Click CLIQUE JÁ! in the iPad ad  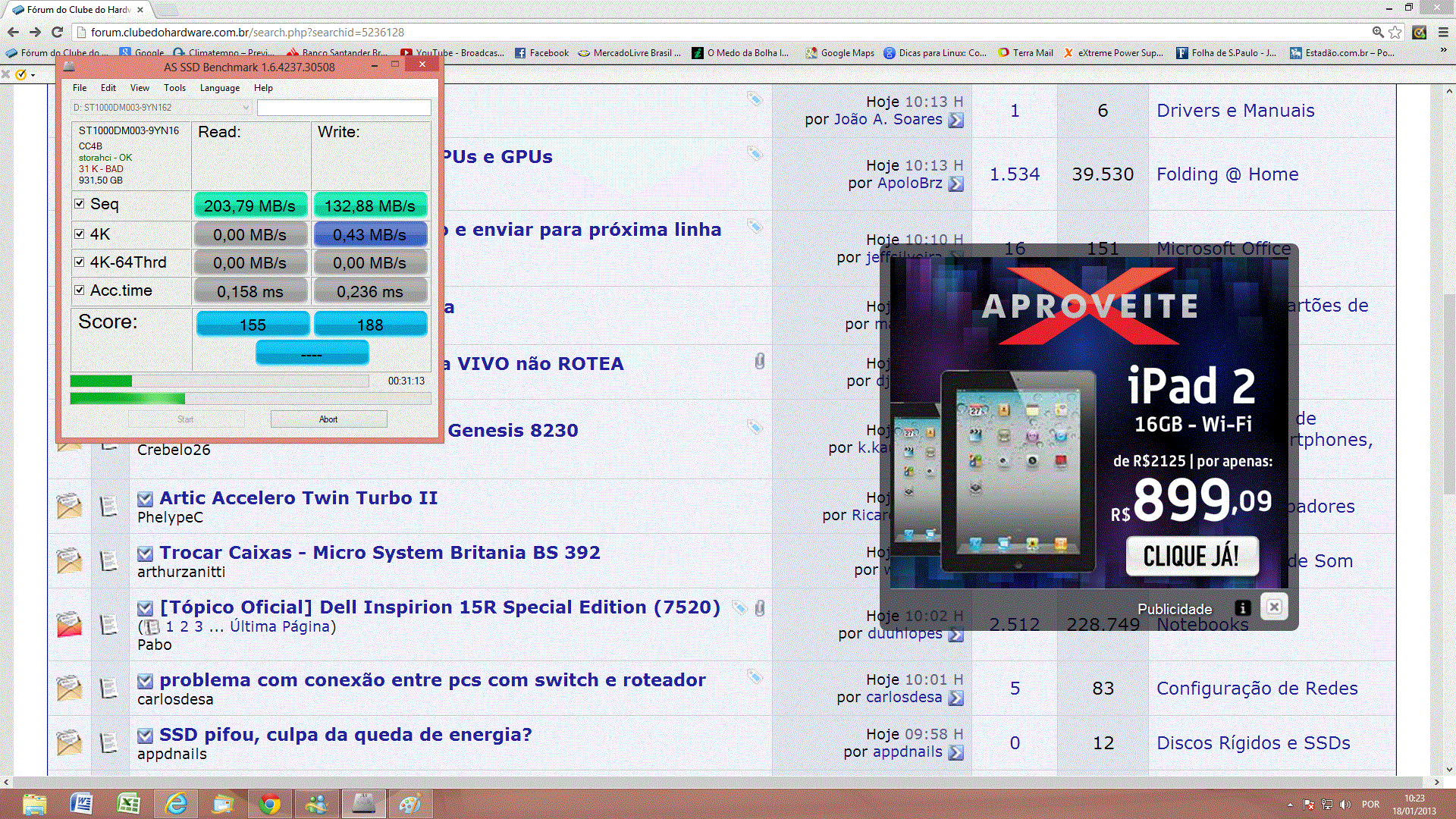click(x=1192, y=557)
